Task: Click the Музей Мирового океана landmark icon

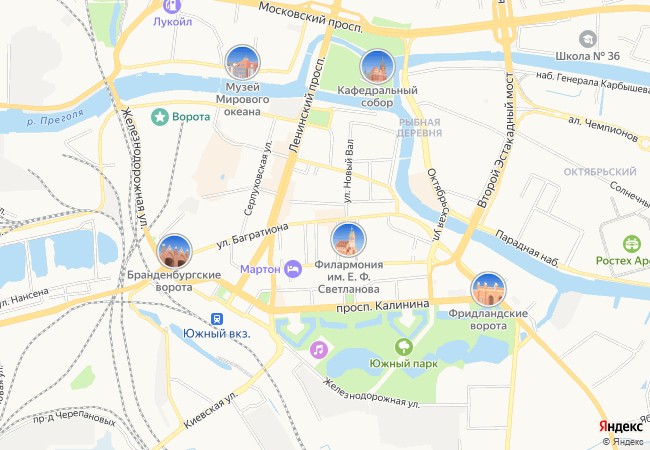Action: coord(243,63)
